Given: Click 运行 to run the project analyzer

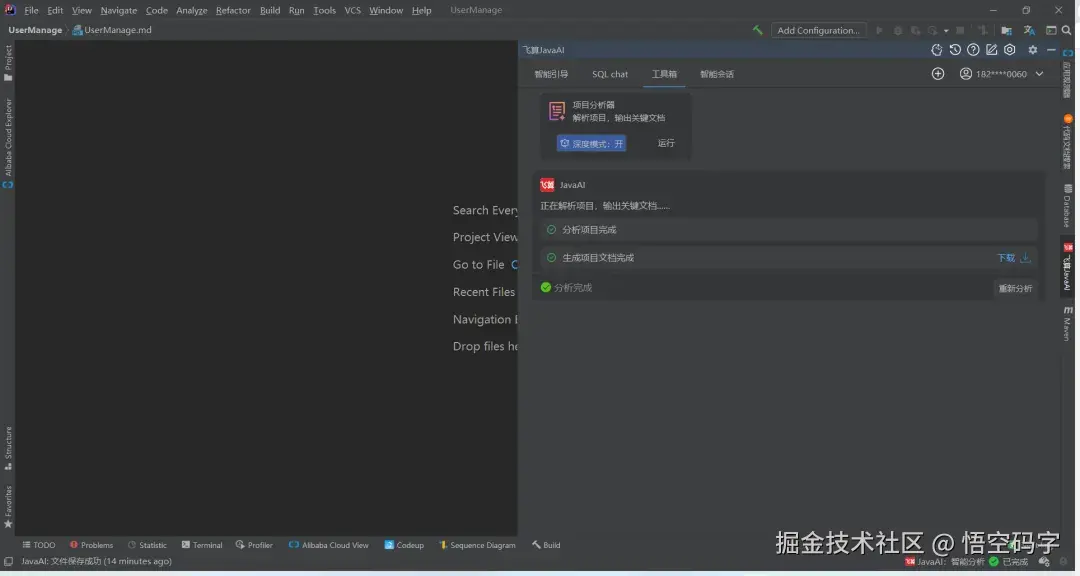Looking at the screenshot, I should (666, 143).
